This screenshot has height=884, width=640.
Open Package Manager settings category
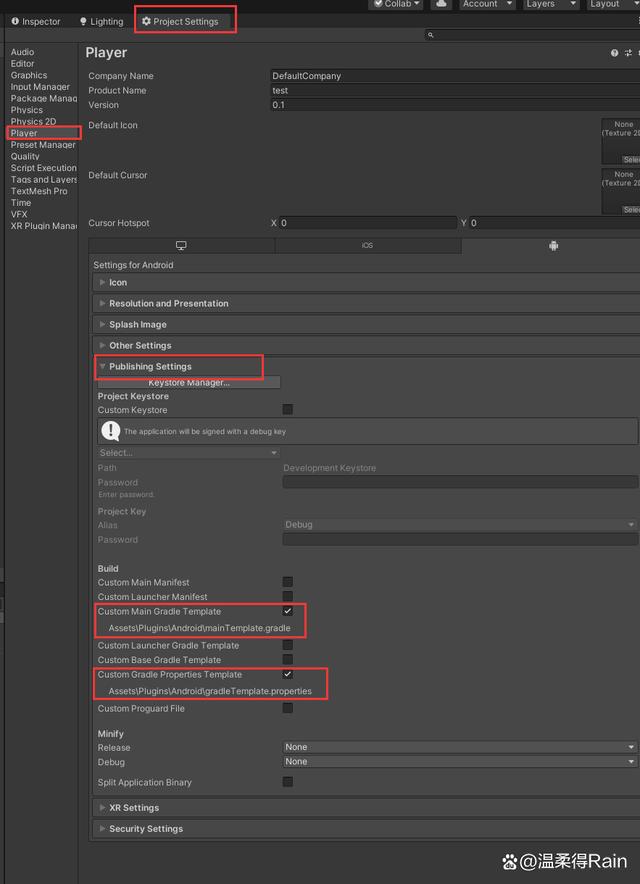coord(43,98)
